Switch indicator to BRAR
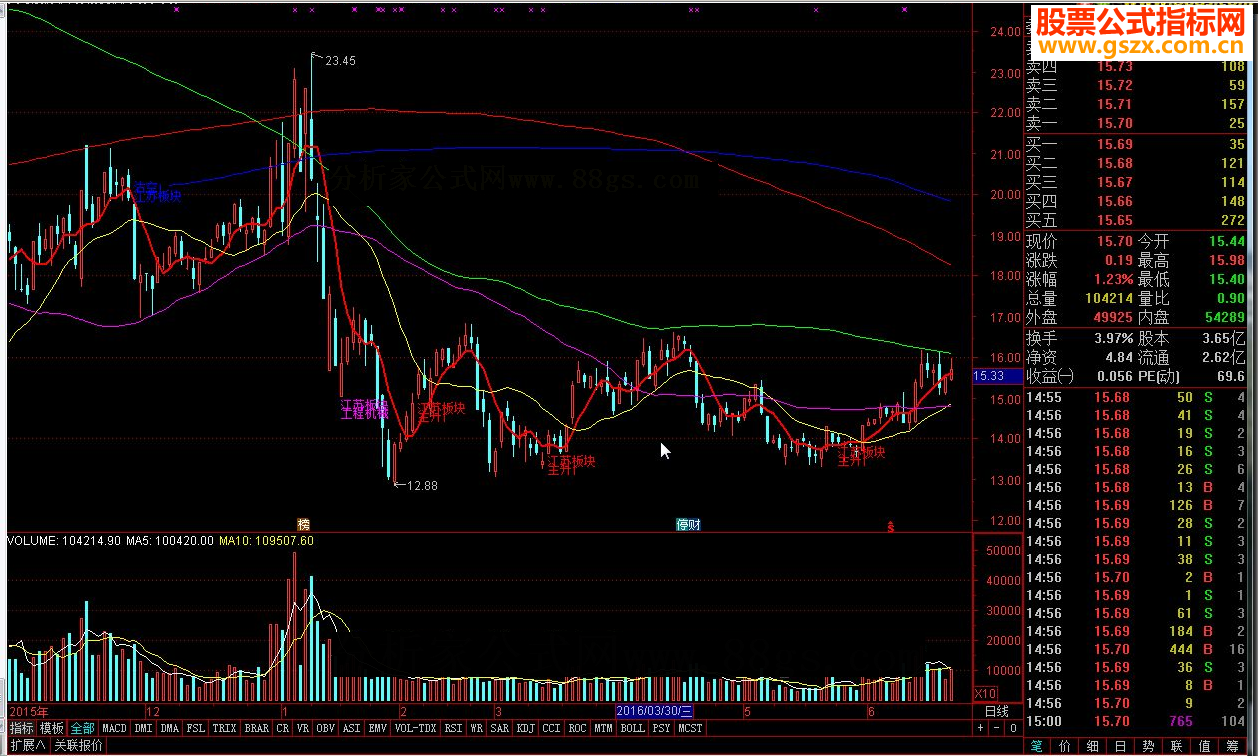1258x756 pixels. [257, 728]
